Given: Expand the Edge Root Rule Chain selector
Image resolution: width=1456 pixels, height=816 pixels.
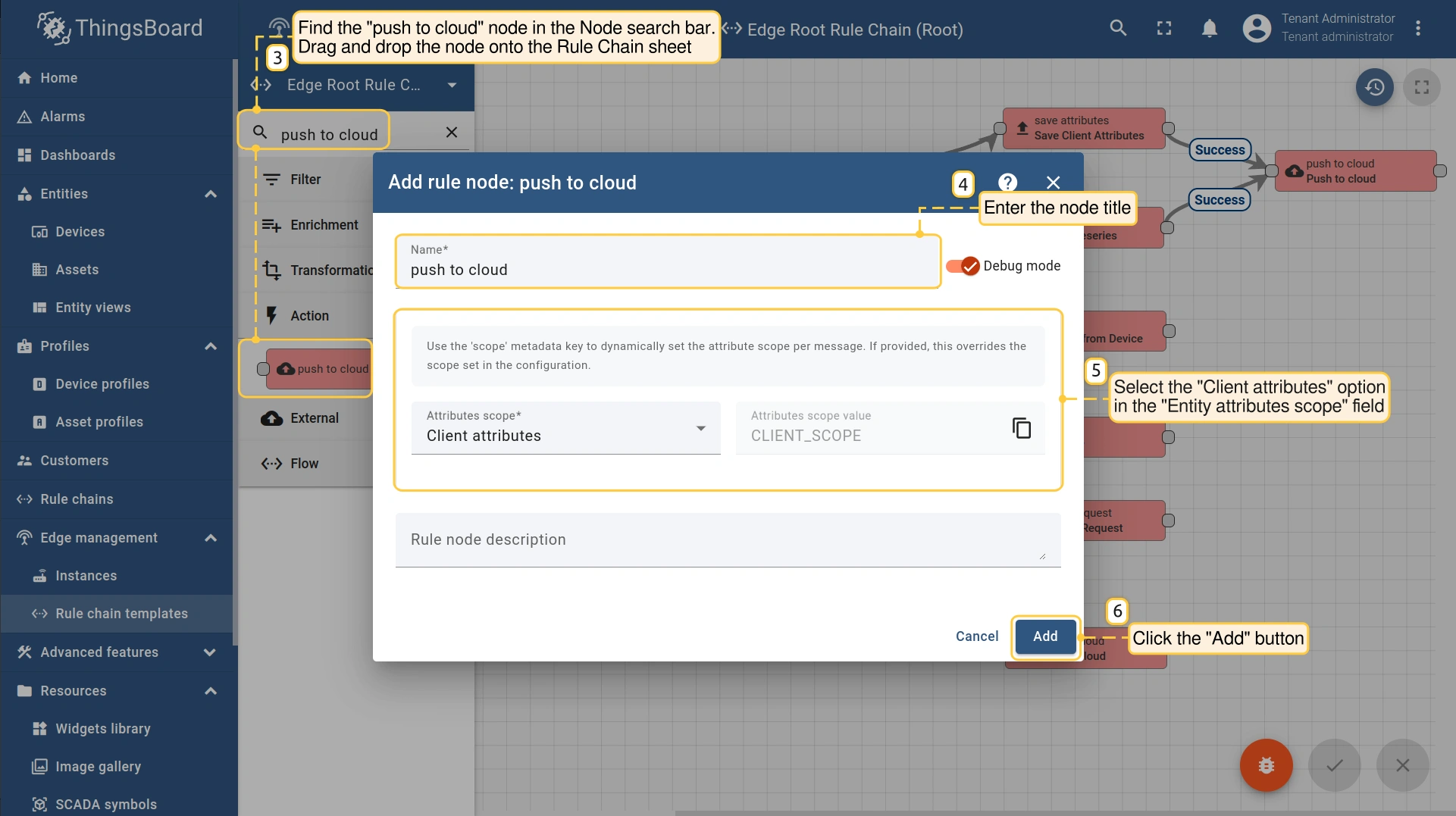Looking at the screenshot, I should 452,85.
